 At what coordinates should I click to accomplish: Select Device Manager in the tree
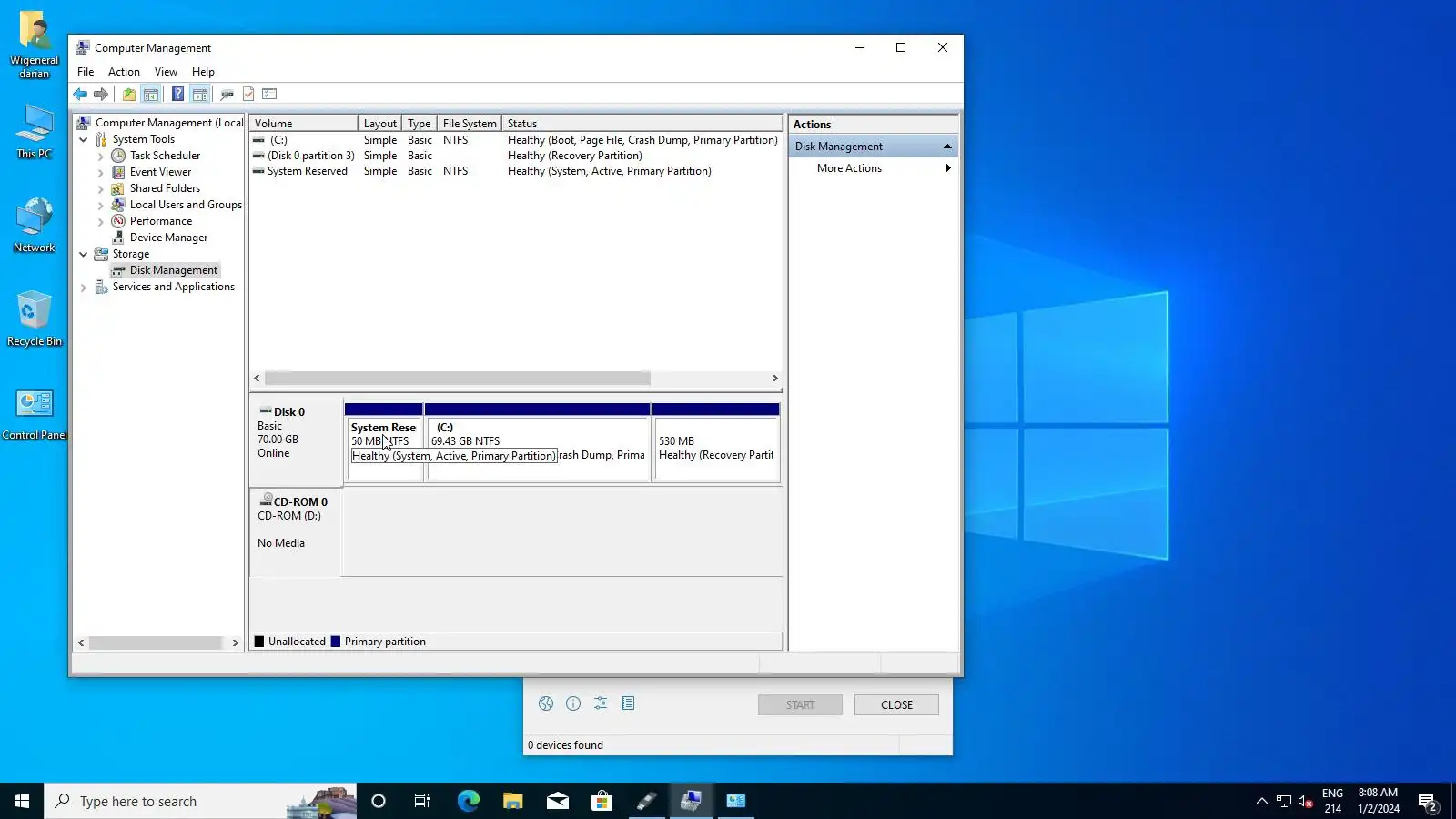pos(168,238)
